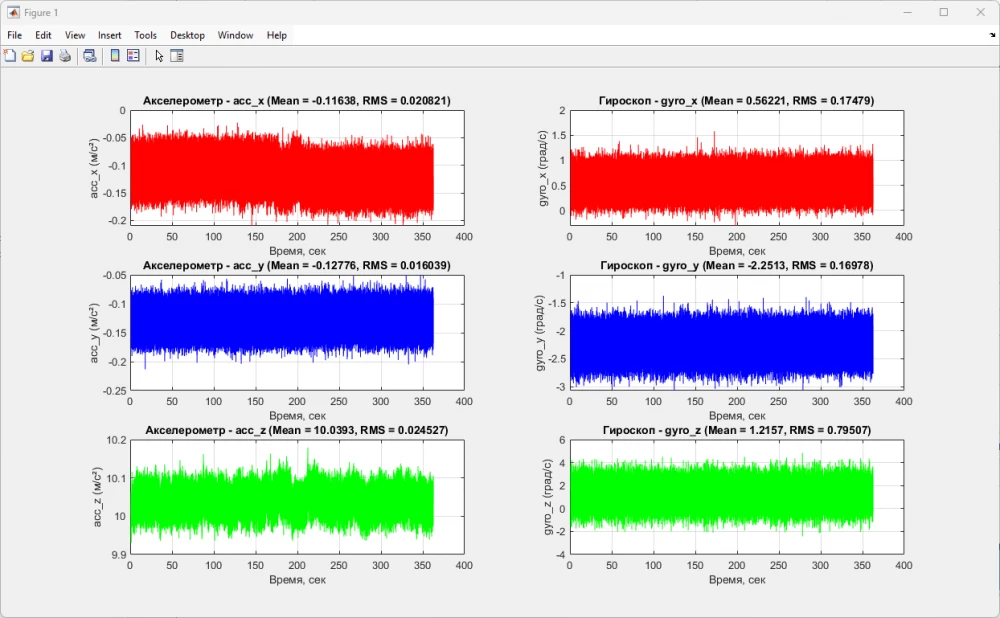1000x618 pixels.
Task: Activate the Link Plot toolbar icon
Action: [x=89, y=55]
